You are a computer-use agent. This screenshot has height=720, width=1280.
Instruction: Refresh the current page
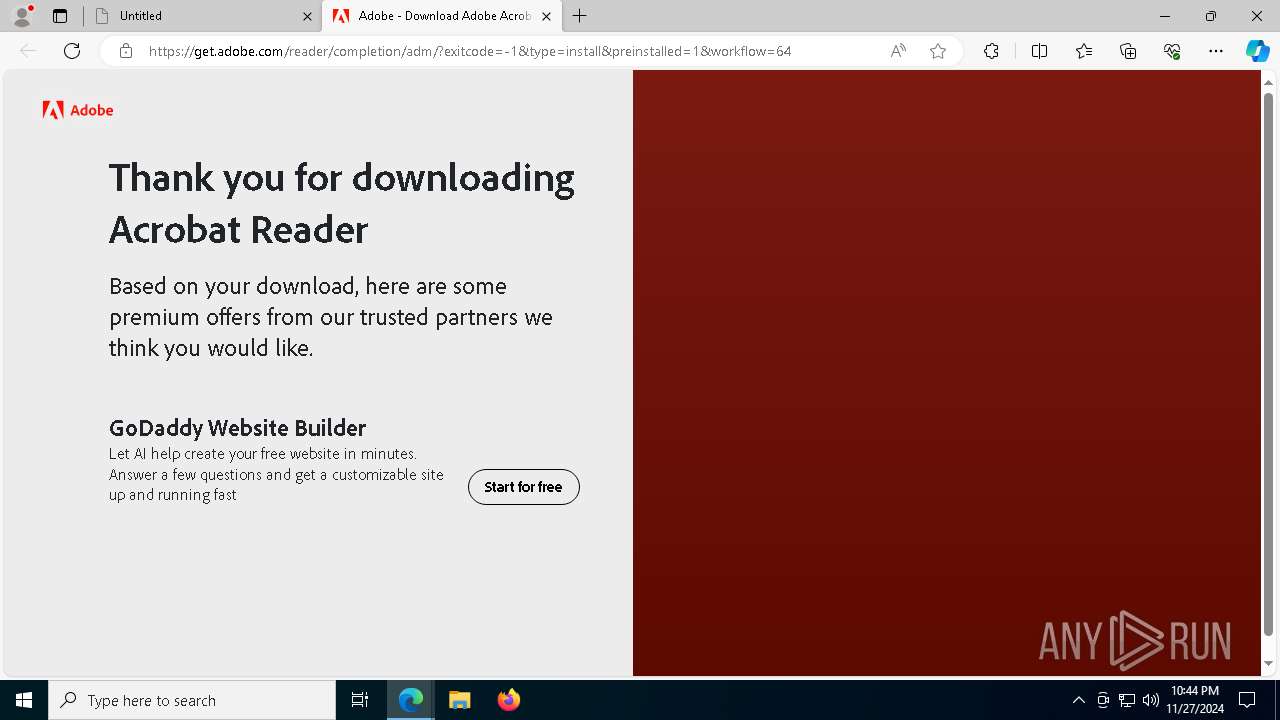click(x=72, y=51)
